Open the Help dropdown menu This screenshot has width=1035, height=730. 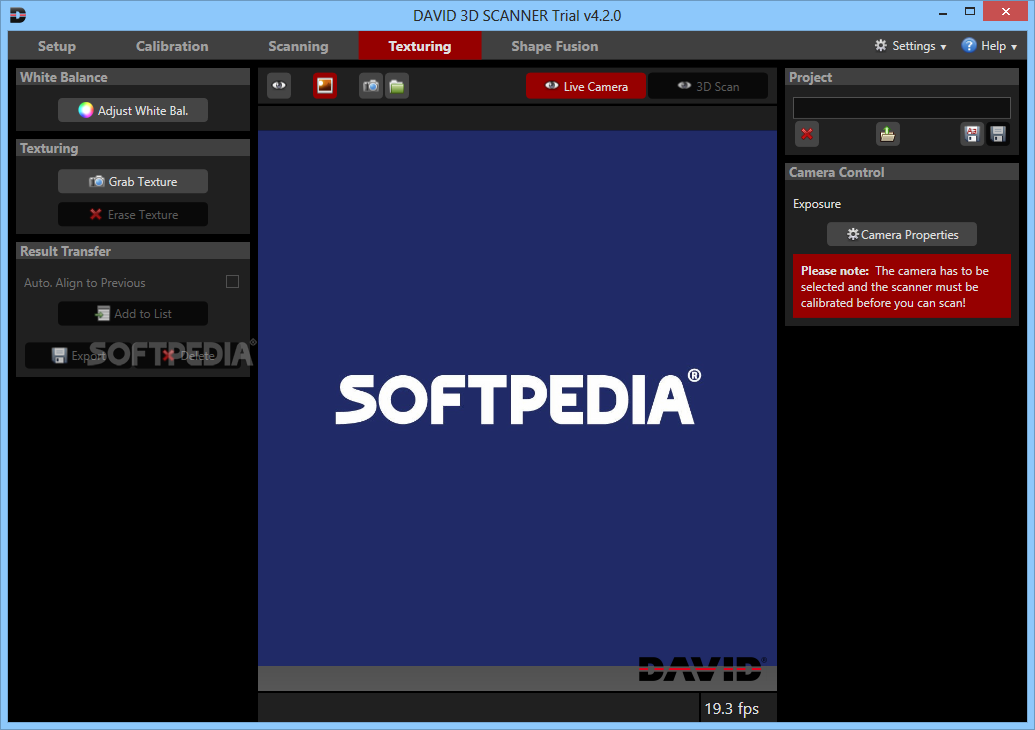[x=989, y=46]
